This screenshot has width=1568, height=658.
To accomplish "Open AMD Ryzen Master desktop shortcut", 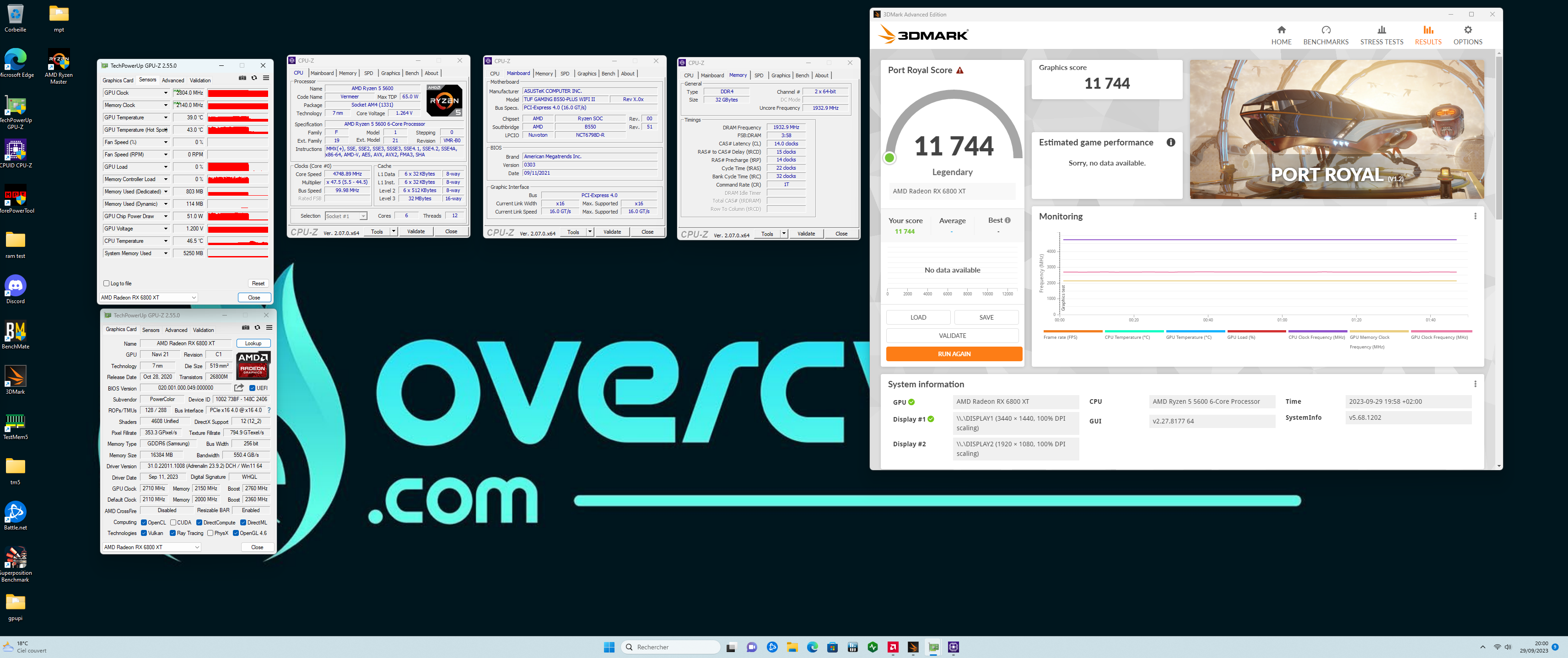I will [59, 66].
